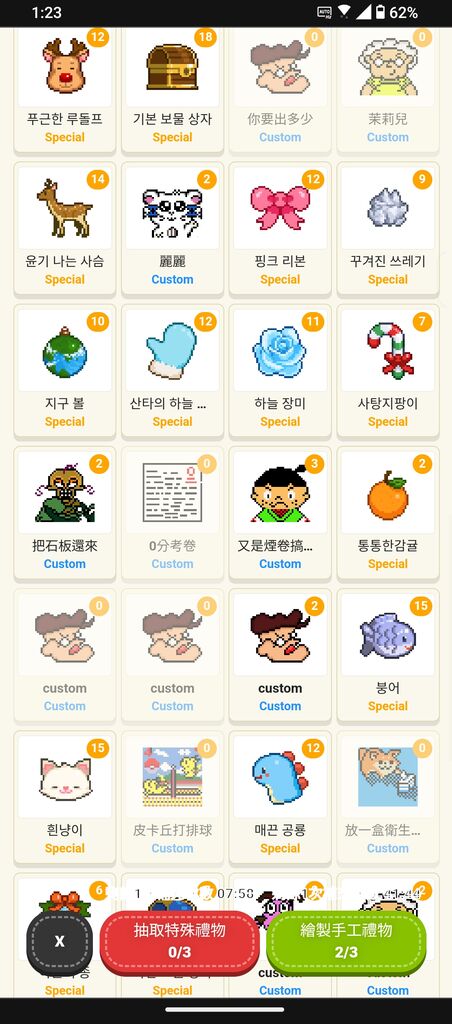The height and width of the screenshot is (1024, 452).
Task: Choose the pink ribbon bow icon
Action: click(x=280, y=208)
